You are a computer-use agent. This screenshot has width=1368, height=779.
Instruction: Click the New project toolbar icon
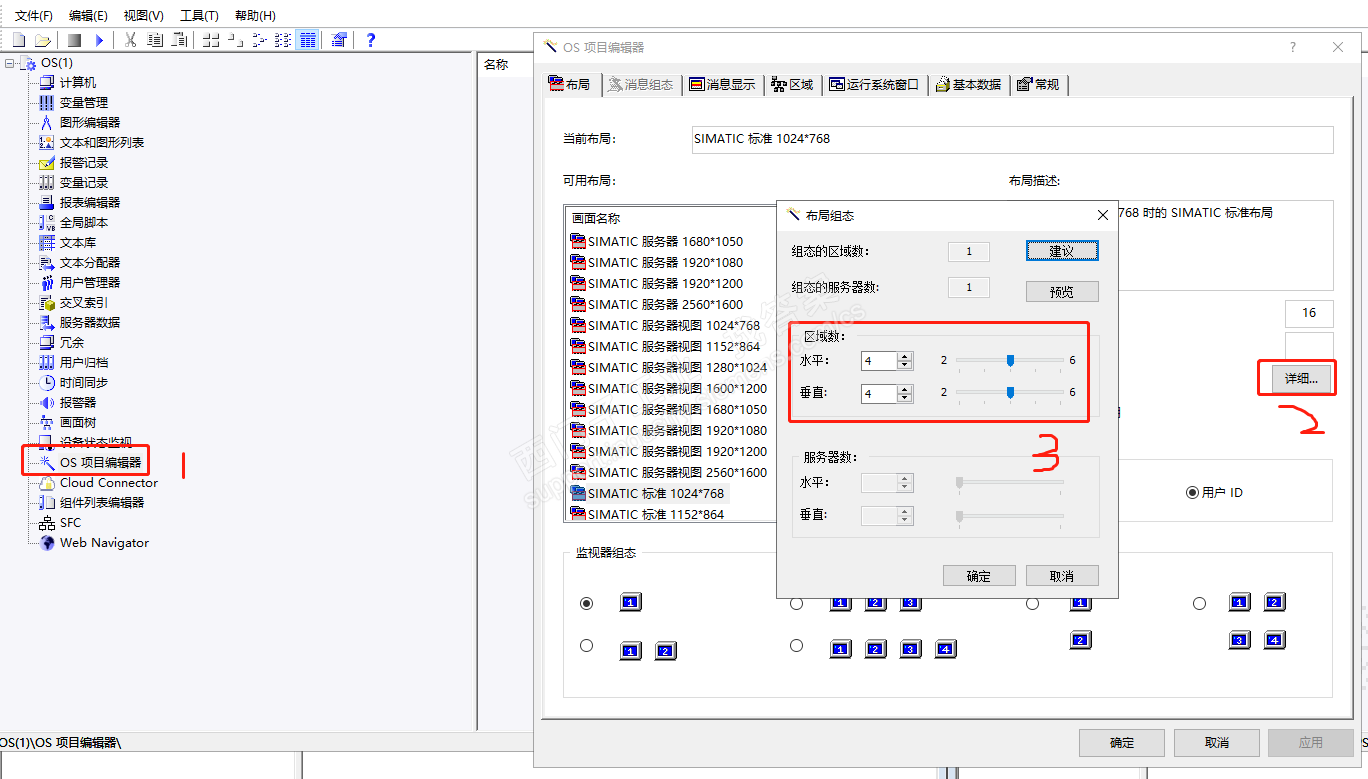[x=19, y=40]
